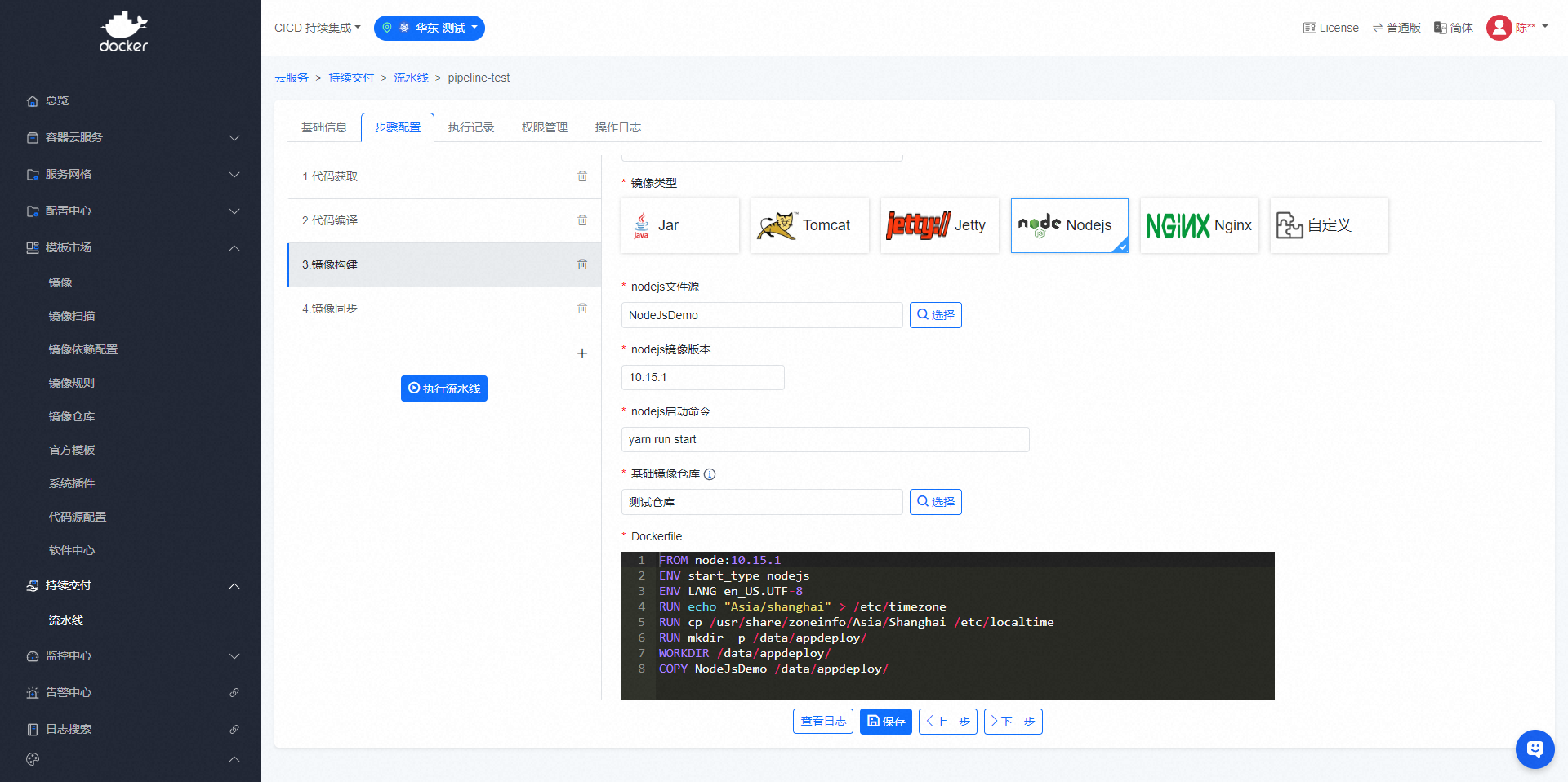This screenshot has height=782, width=1568.
Task: Add a new pipeline step with plus icon
Action: coord(582,353)
